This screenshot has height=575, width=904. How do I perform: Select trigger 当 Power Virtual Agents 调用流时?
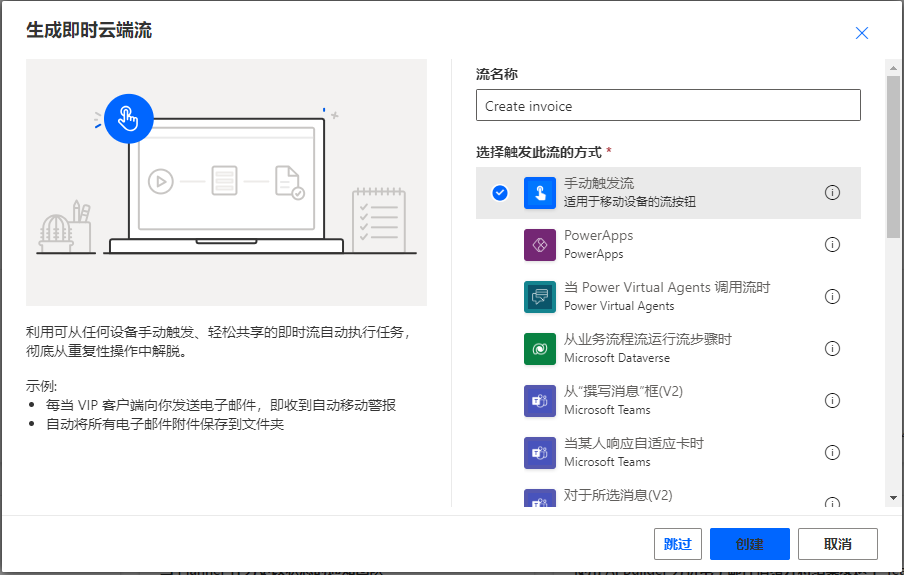pos(668,296)
